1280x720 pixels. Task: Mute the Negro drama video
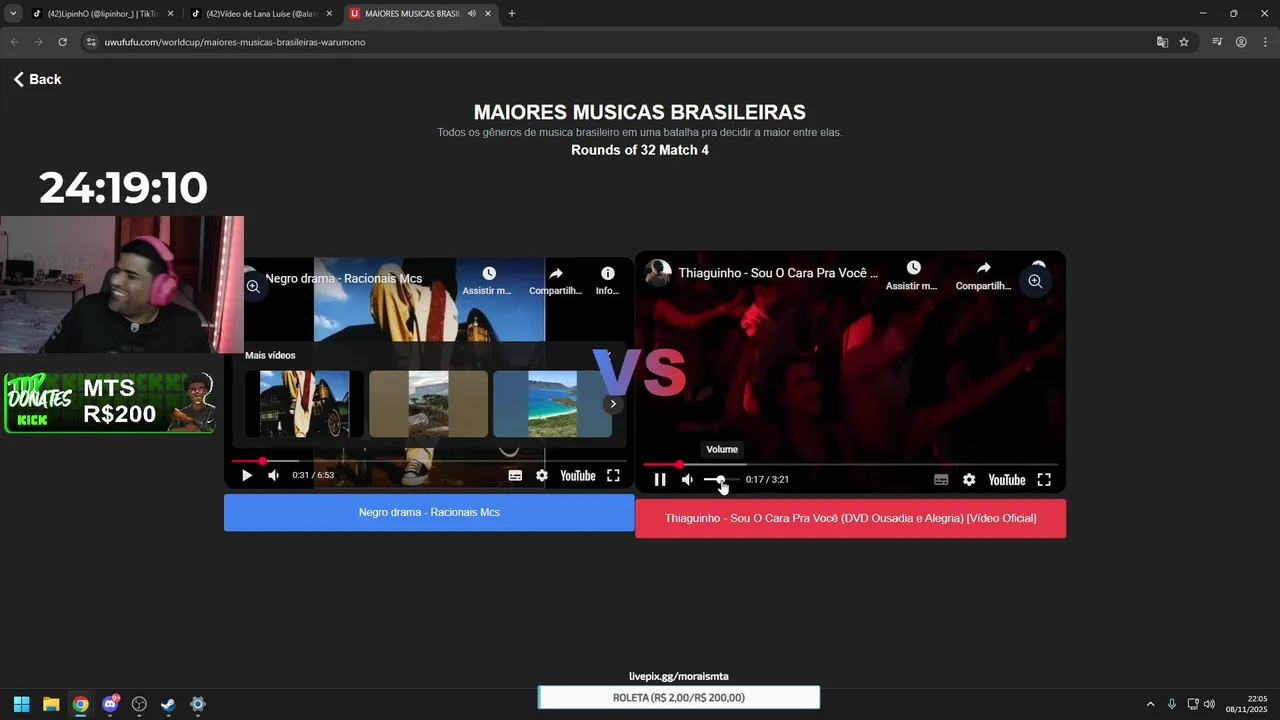[273, 476]
